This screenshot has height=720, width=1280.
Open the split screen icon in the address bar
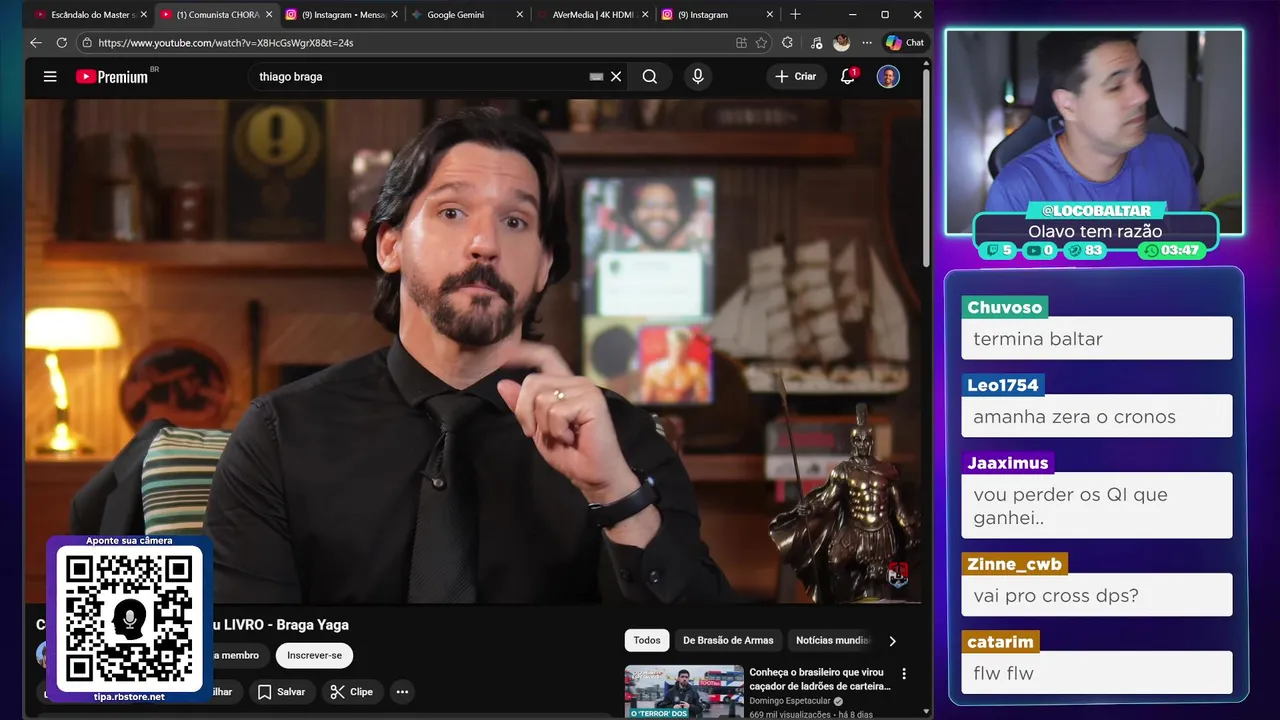click(741, 43)
